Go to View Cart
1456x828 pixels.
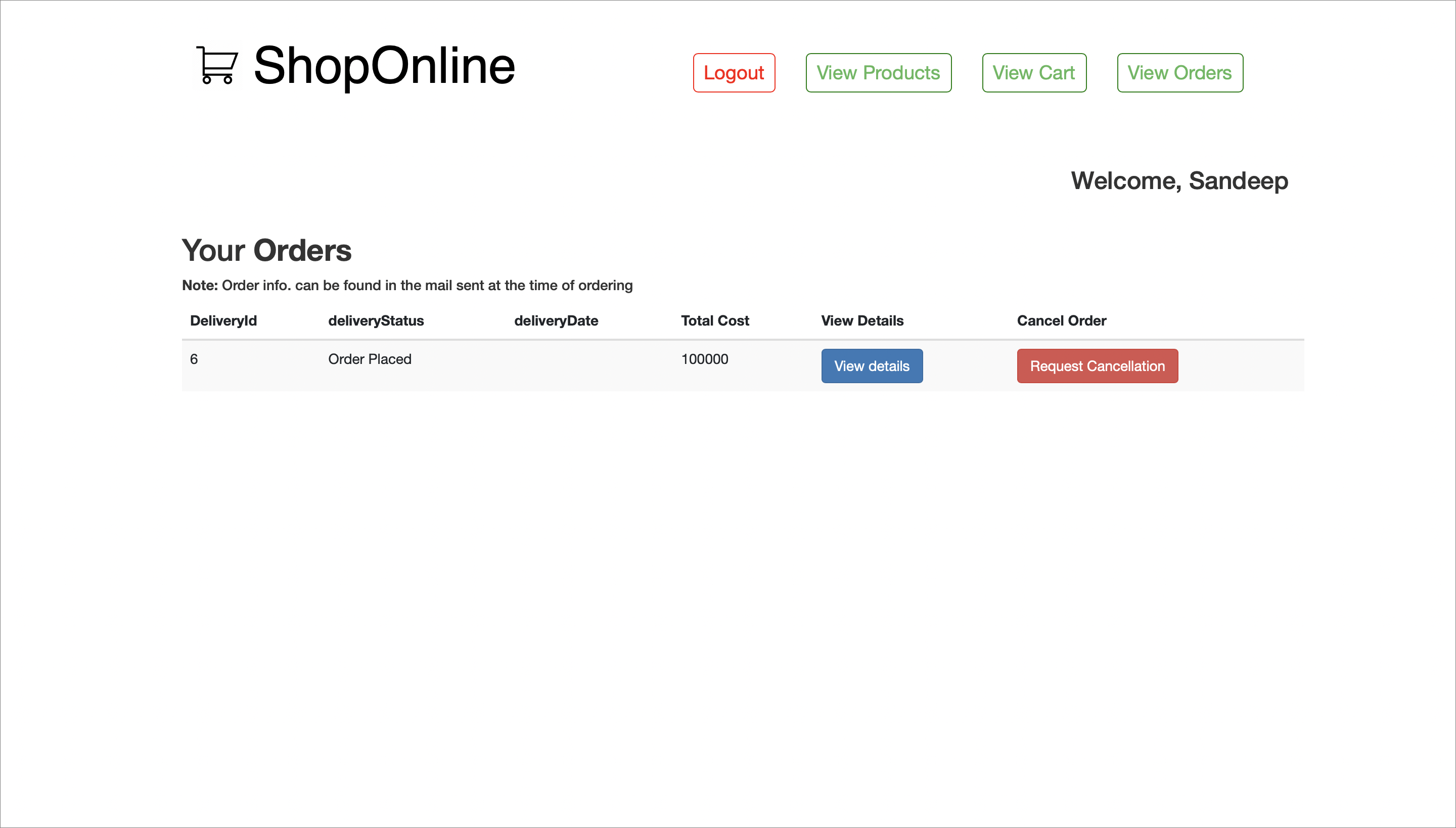tap(1033, 73)
